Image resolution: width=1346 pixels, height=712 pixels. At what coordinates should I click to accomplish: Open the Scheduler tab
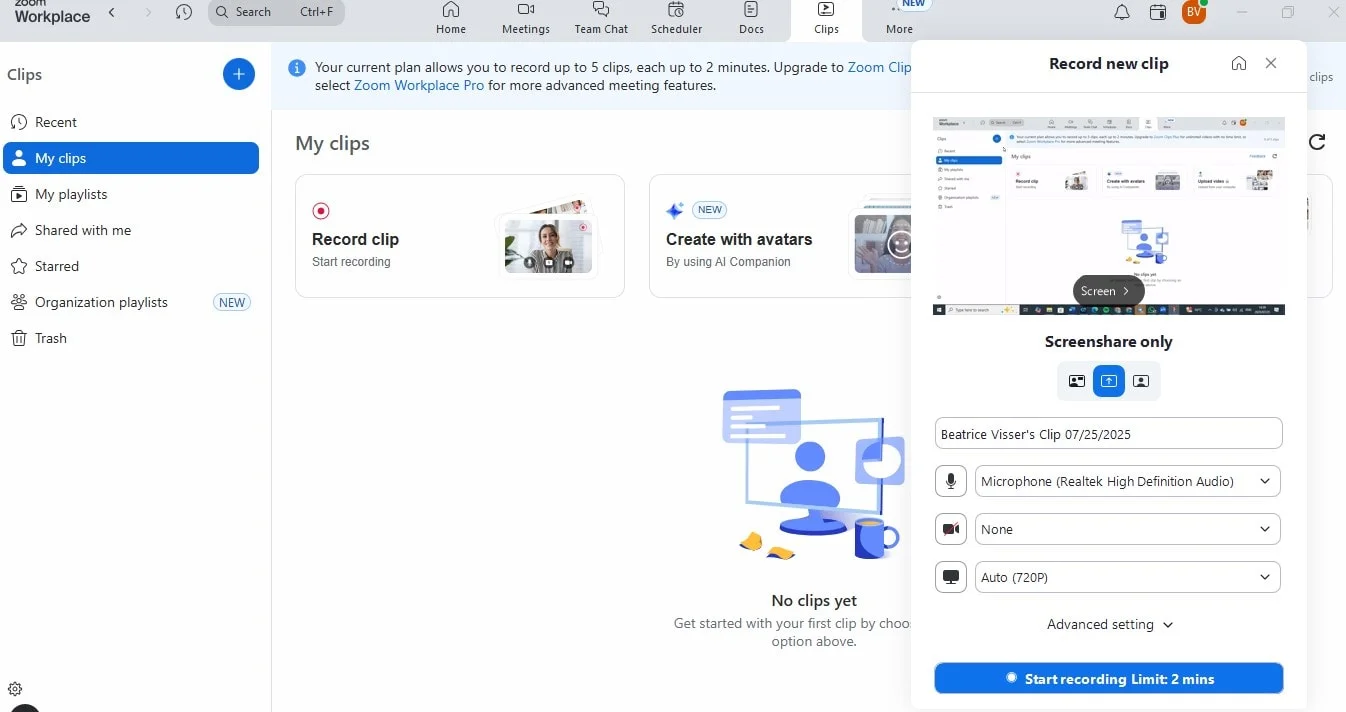tap(677, 19)
